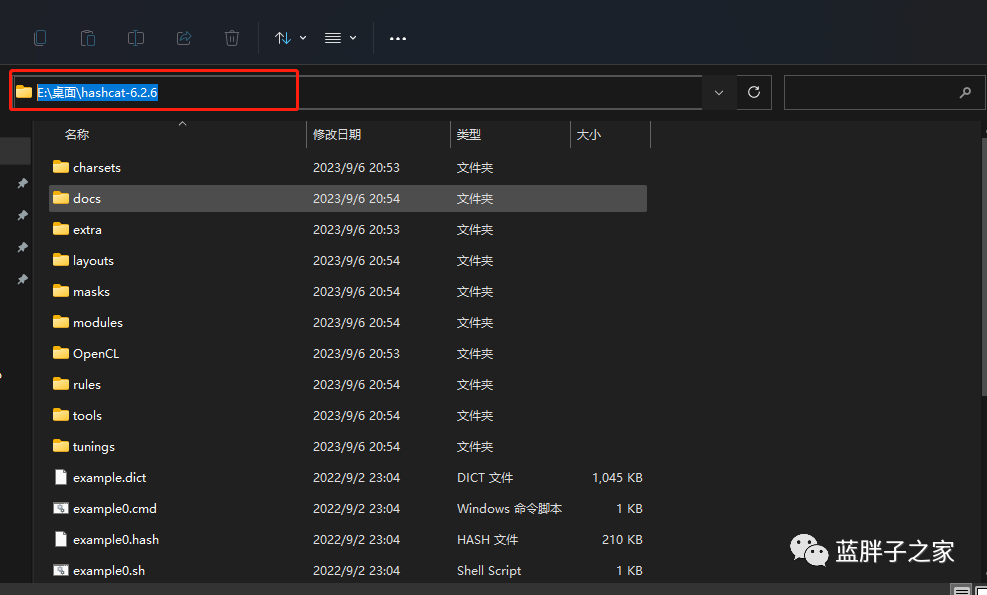The width and height of the screenshot is (987, 595).
Task: Click the HASH 文件 type cell
Action: 487,540
